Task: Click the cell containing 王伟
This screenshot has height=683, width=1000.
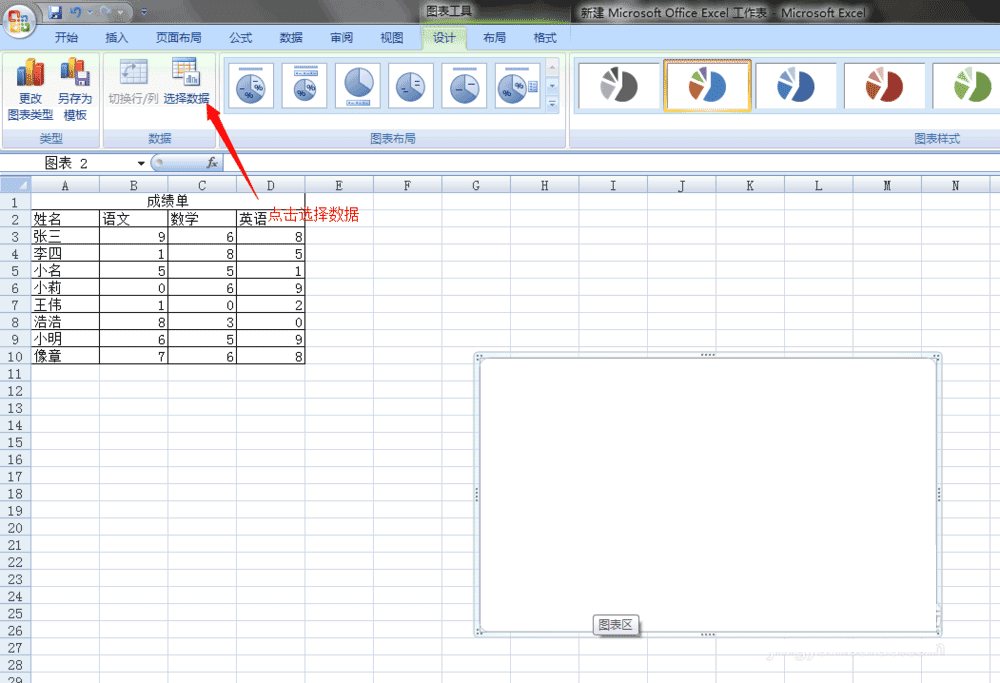Action: 65,305
